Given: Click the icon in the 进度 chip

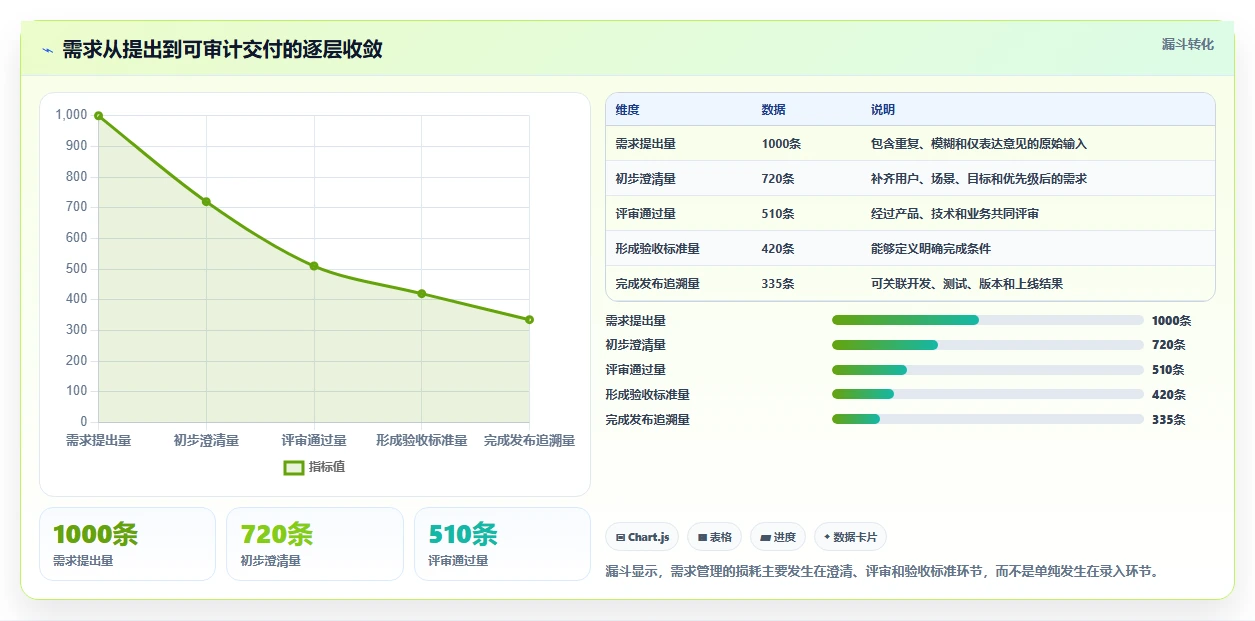Looking at the screenshot, I should pyautogui.click(x=766, y=538).
